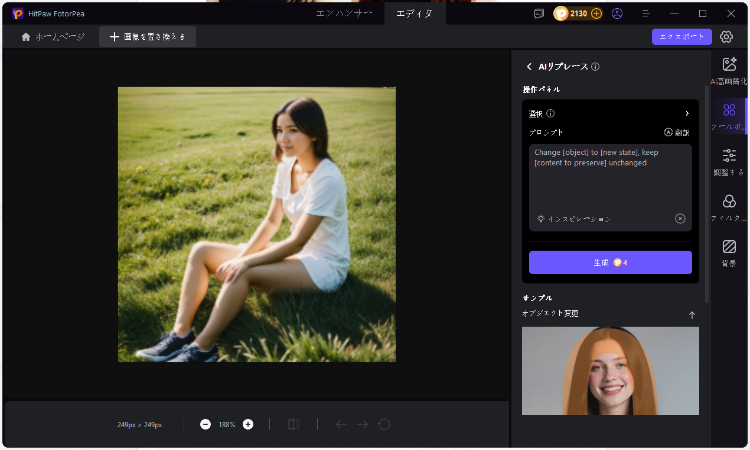Expand the selection row chevron
Viewport: 750px width, 450px height.
(x=686, y=113)
